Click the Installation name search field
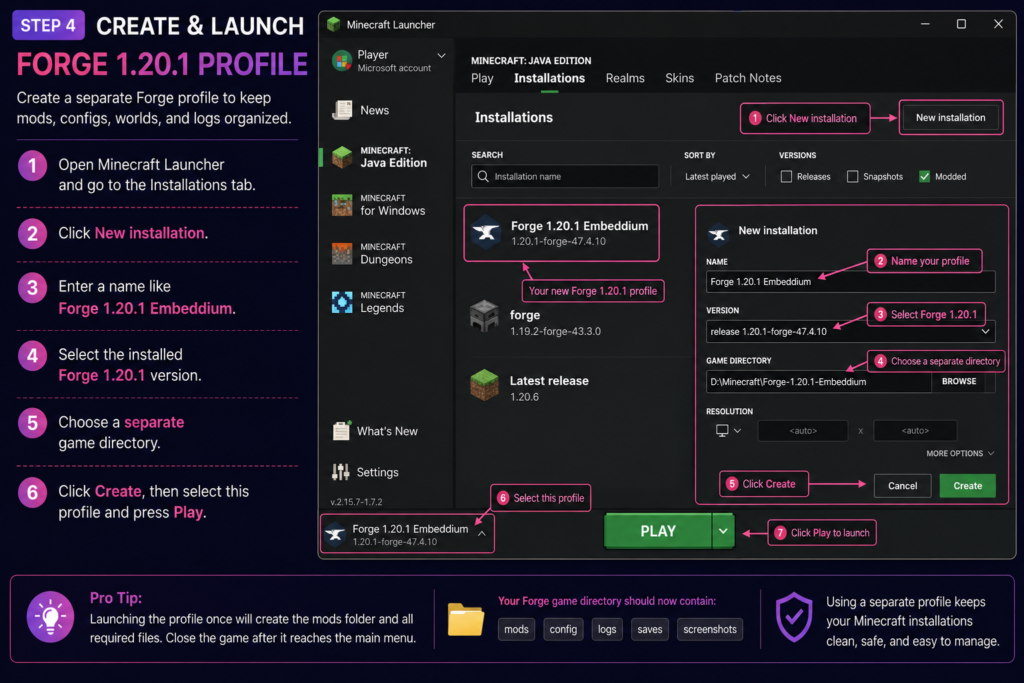The width and height of the screenshot is (1024, 683). (565, 176)
